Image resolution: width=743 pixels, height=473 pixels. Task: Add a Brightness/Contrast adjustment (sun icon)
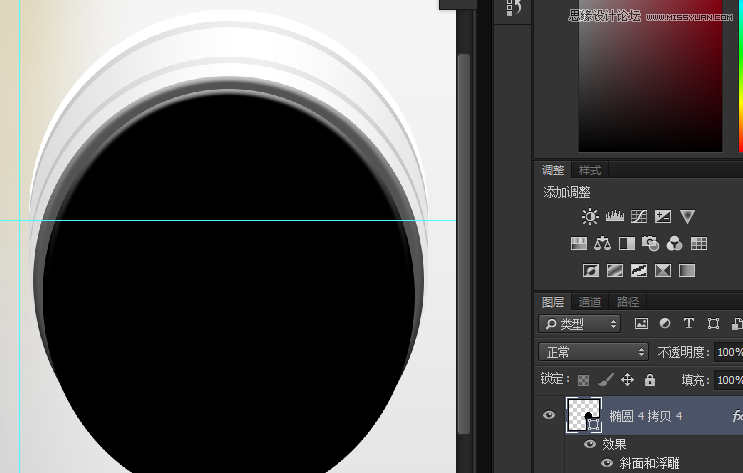(590, 217)
